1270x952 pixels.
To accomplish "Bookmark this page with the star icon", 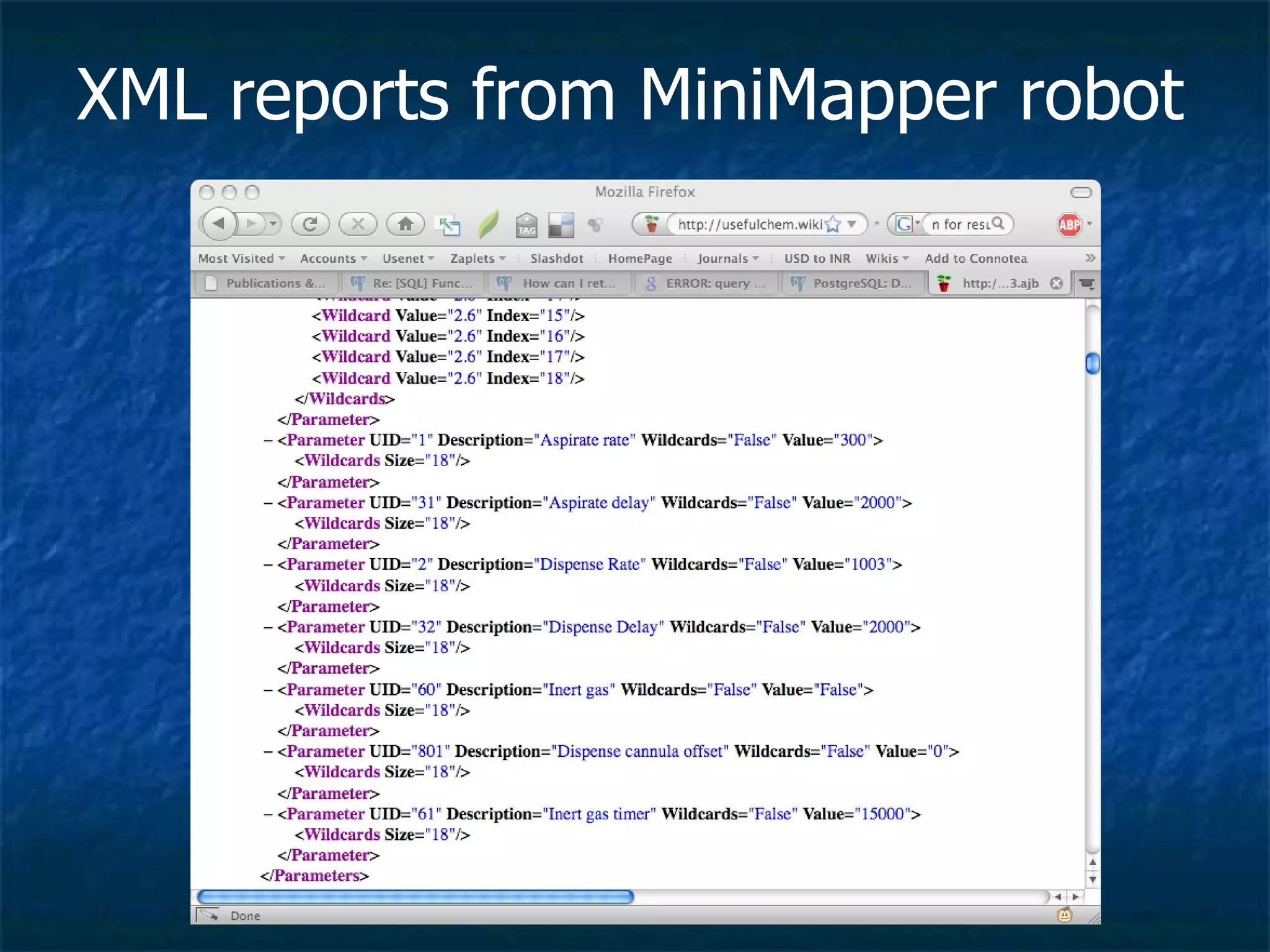I will tap(833, 224).
